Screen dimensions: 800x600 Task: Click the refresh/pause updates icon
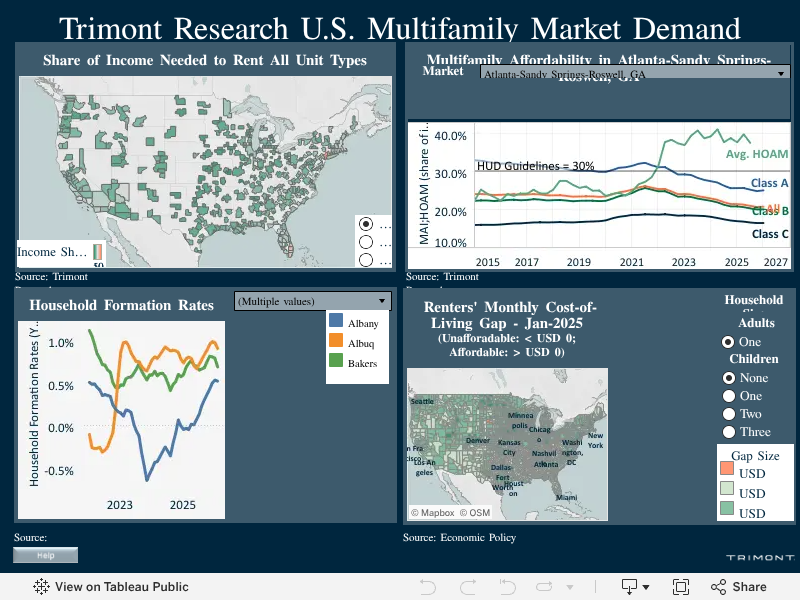(x=544, y=587)
